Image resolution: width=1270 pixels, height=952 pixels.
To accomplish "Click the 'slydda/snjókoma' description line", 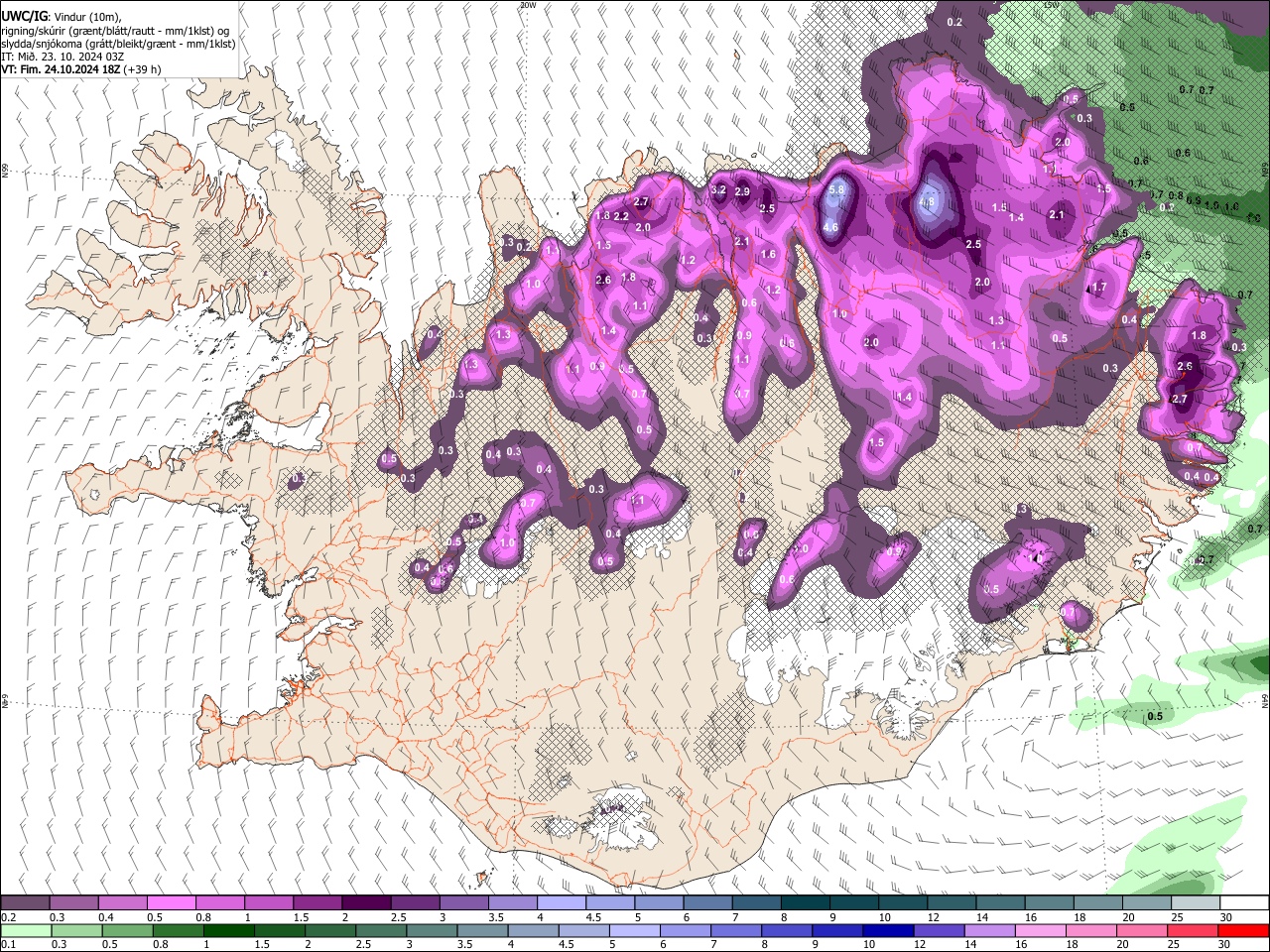I will 118,44.
